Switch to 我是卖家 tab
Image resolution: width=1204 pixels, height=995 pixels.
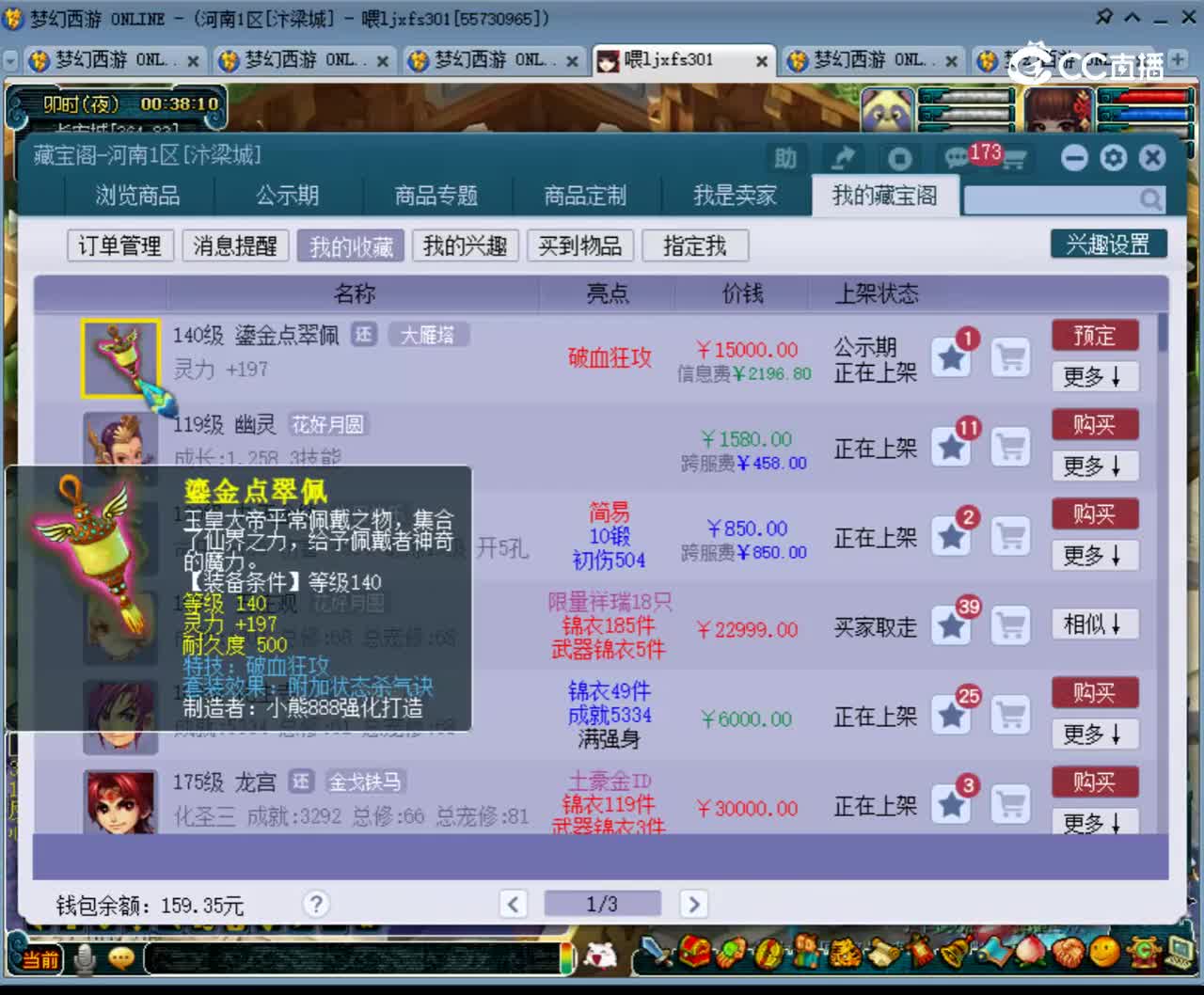pos(736,196)
